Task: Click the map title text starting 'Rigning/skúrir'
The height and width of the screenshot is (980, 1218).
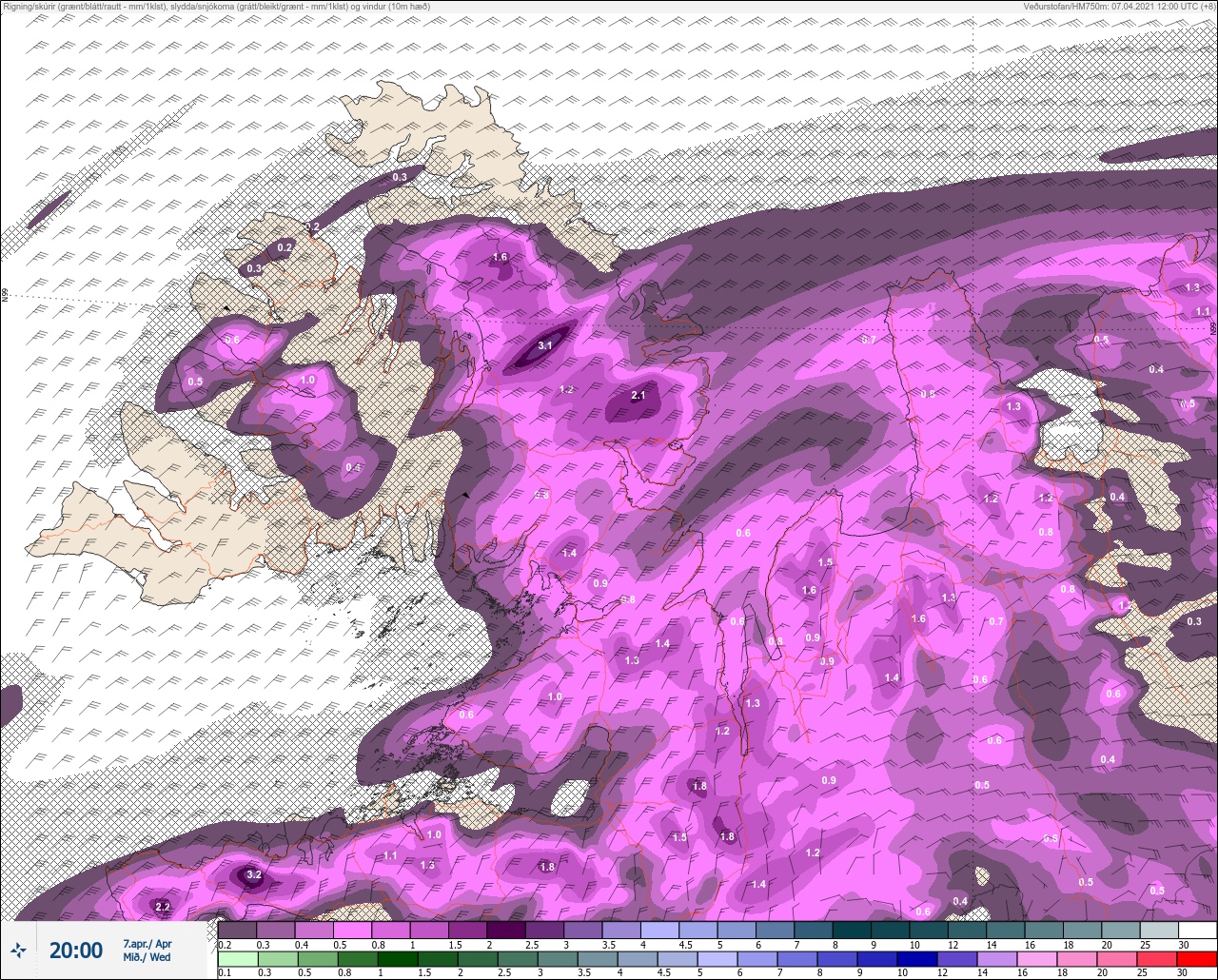Action: click(217, 6)
